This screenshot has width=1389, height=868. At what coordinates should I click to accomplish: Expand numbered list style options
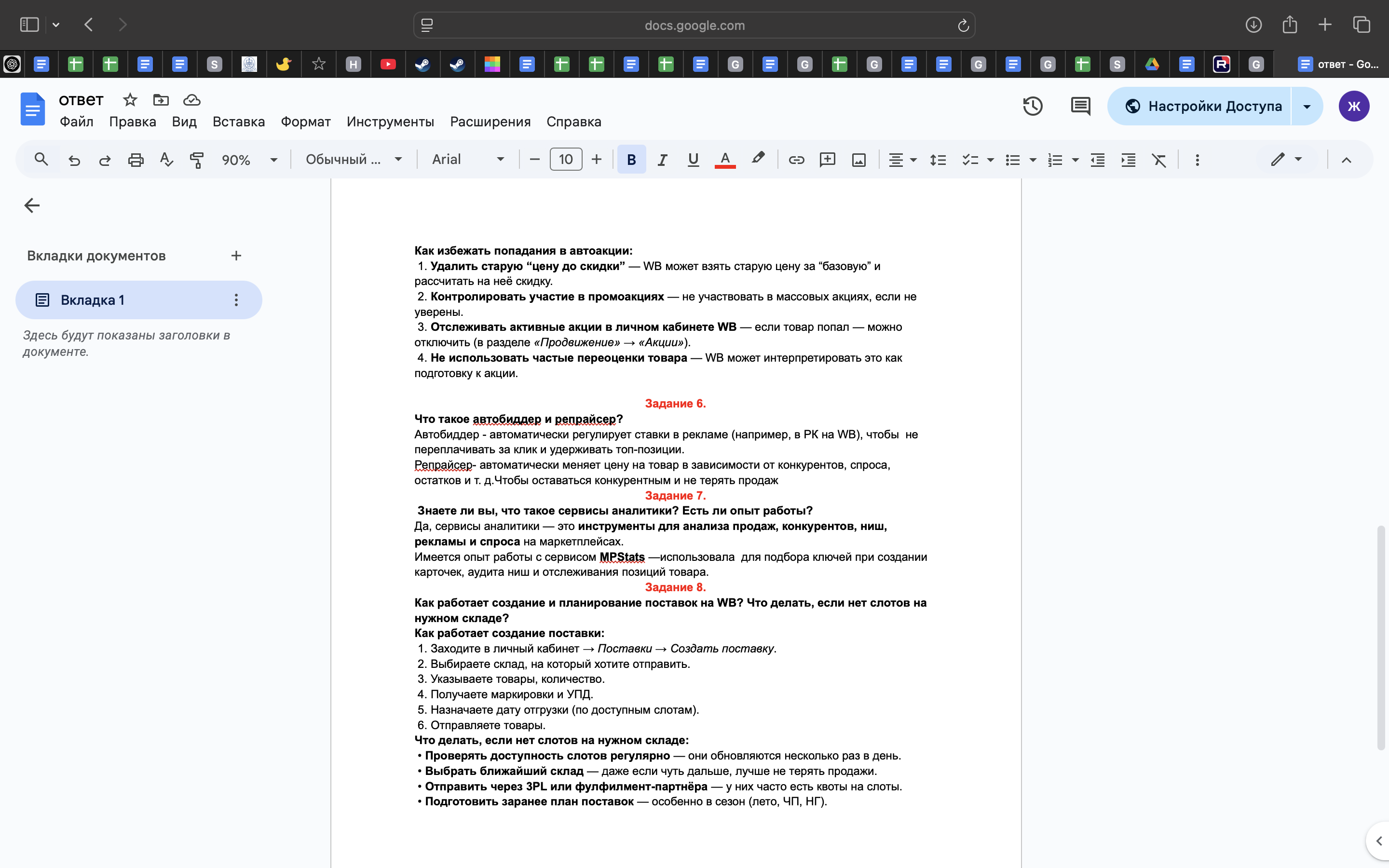[x=1076, y=160]
